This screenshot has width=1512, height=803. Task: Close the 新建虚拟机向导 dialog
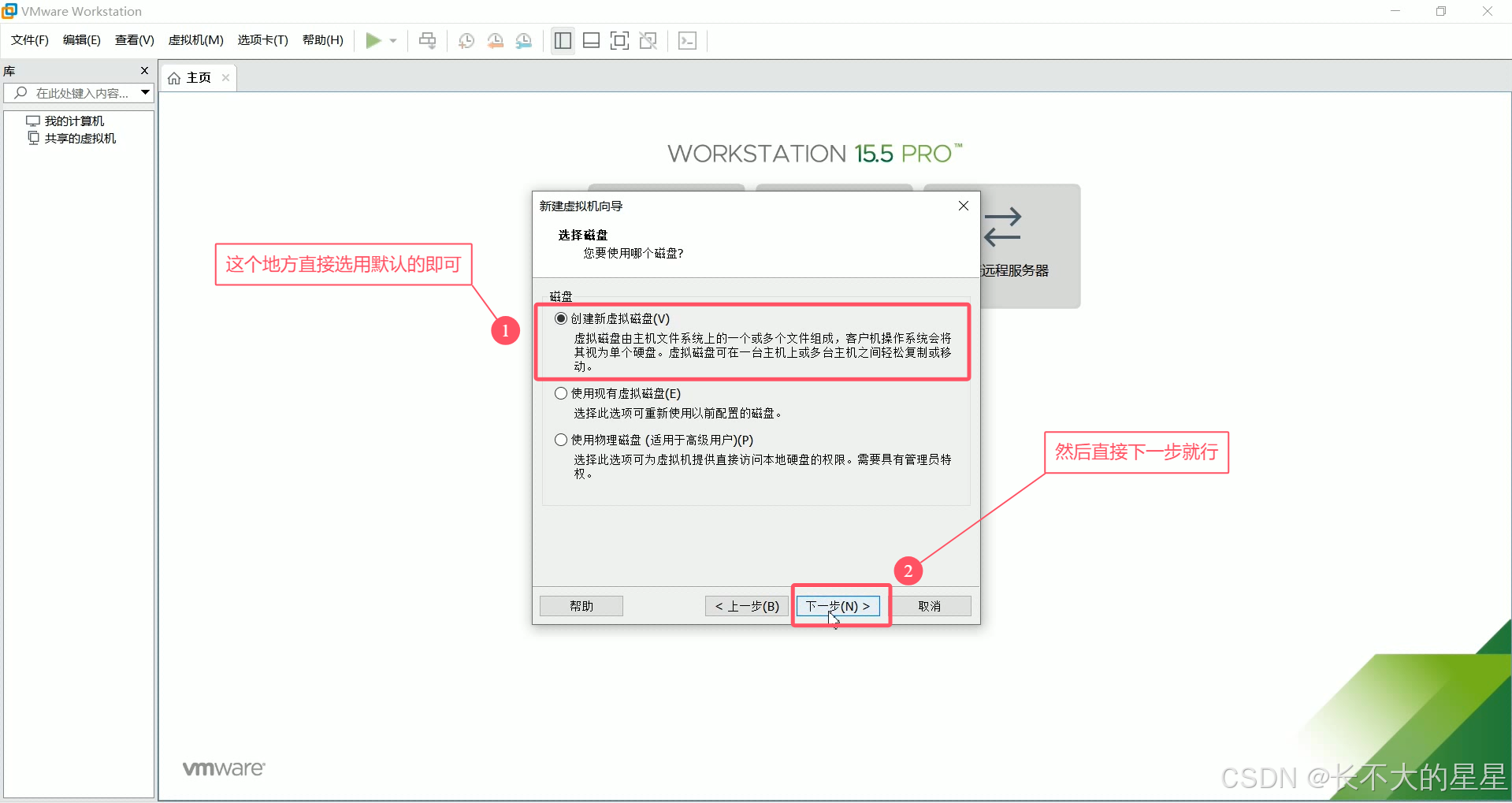[963, 206]
